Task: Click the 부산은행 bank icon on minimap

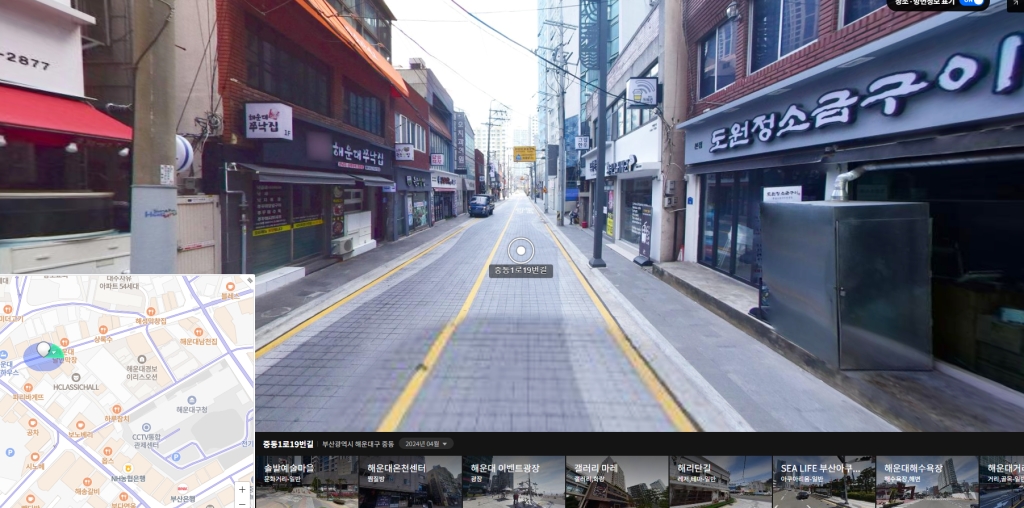Action: click(x=181, y=490)
